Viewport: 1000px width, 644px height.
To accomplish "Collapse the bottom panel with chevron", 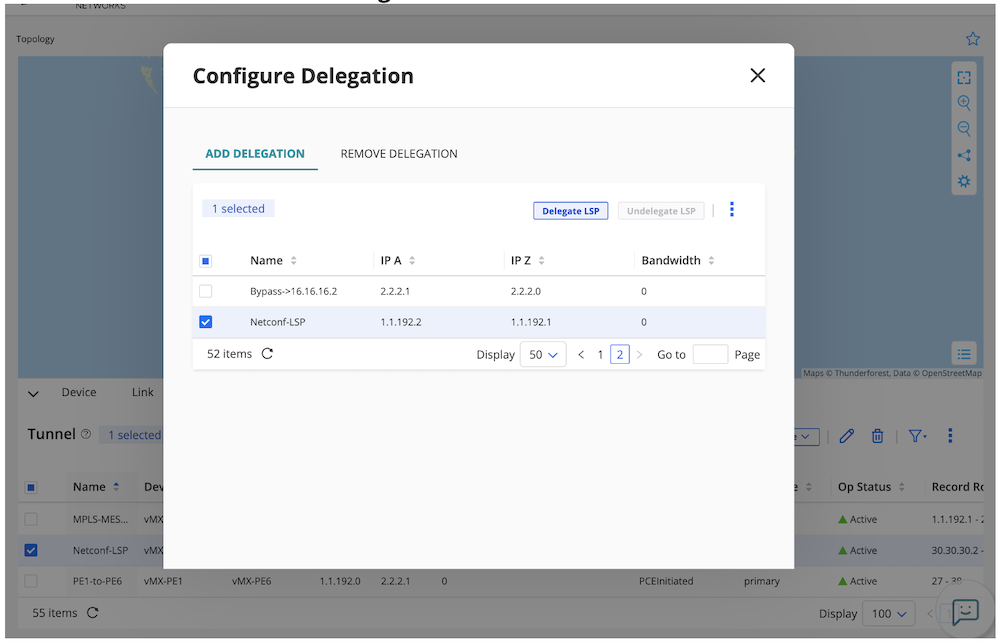I will [34, 394].
